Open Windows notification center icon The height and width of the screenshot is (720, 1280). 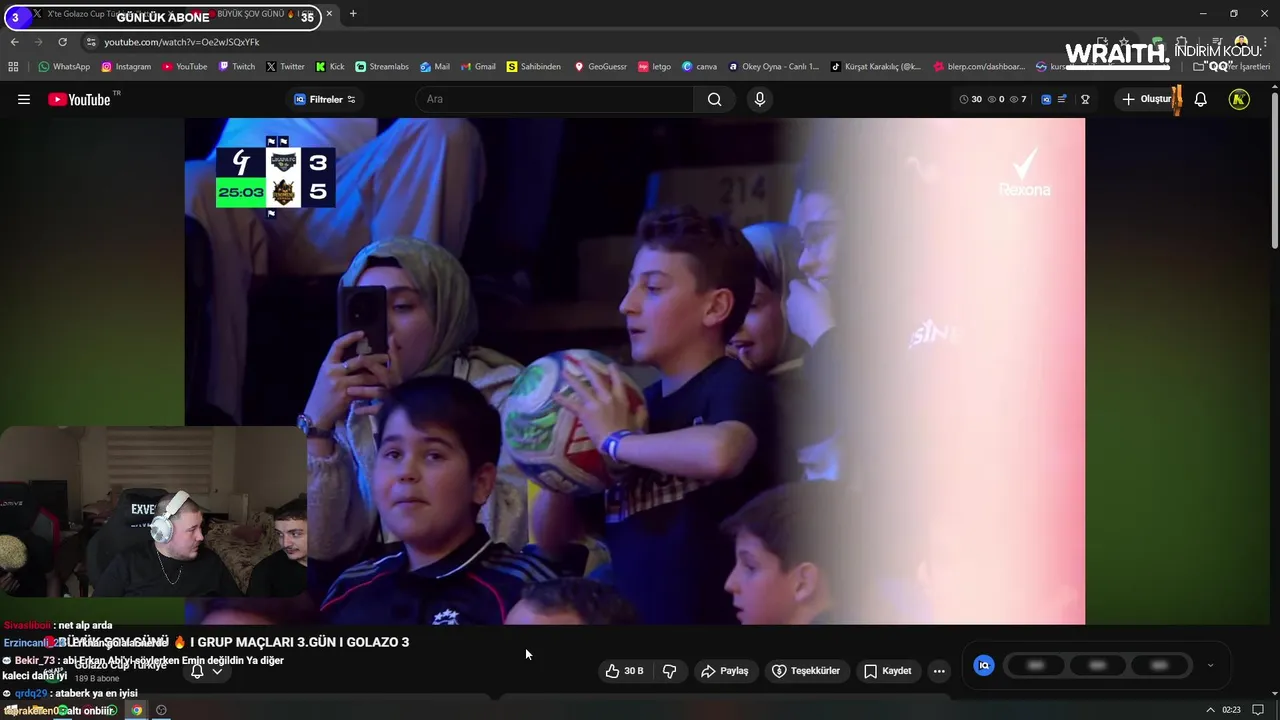pyautogui.click(x=1258, y=710)
